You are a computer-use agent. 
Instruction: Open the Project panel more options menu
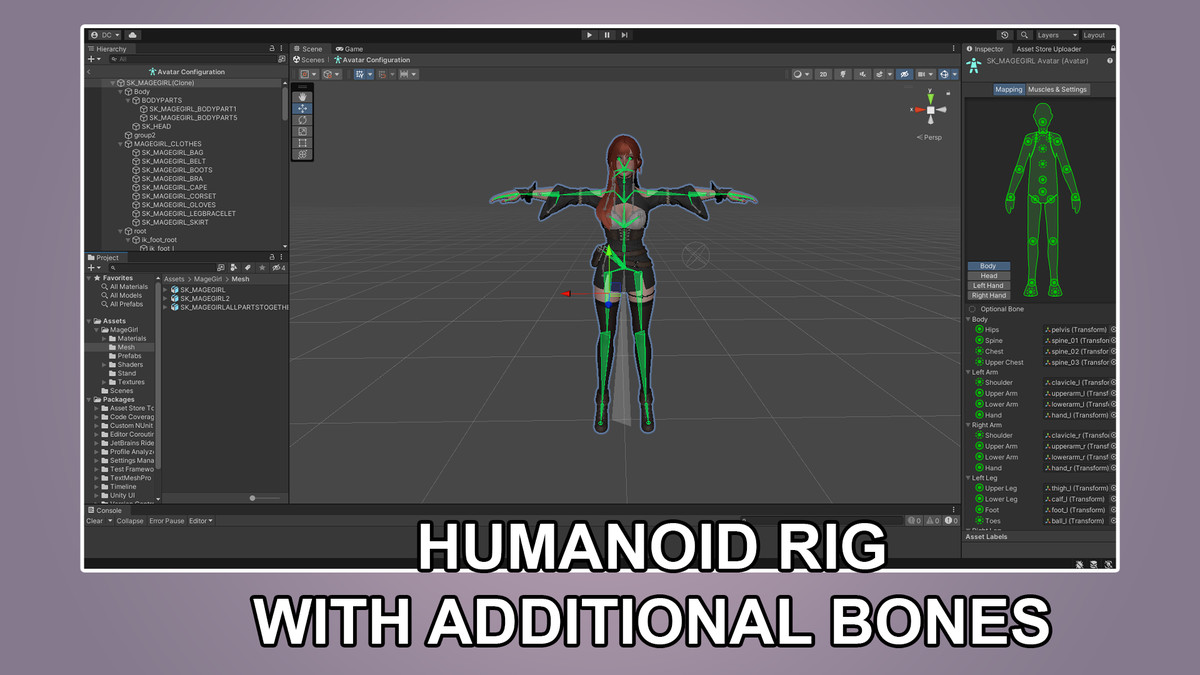tap(282, 257)
